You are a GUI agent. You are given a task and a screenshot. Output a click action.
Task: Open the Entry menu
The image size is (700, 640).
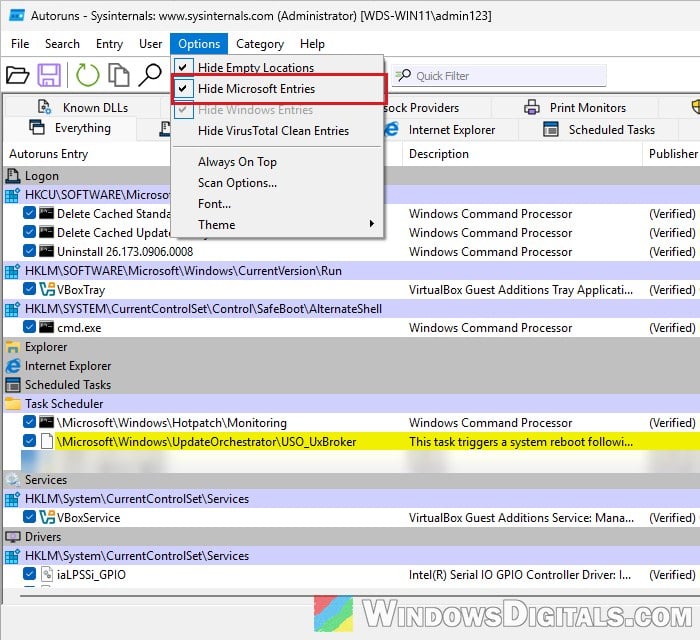coord(109,44)
